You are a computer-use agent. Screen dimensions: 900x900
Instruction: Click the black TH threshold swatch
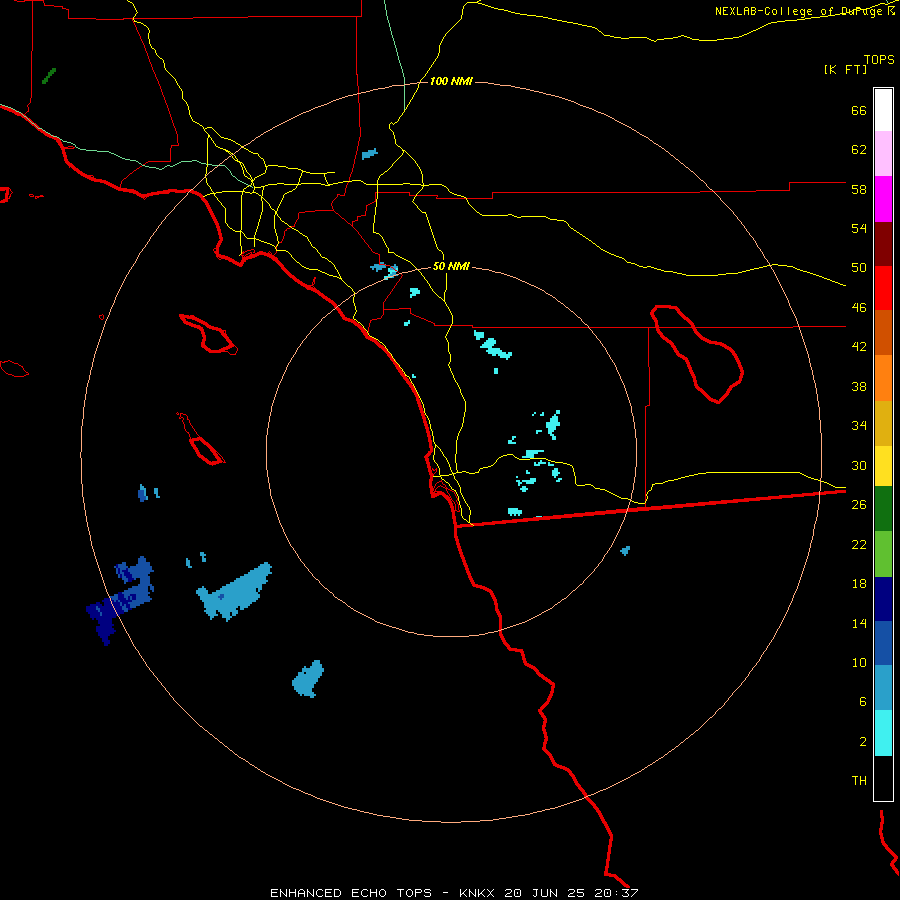click(883, 778)
